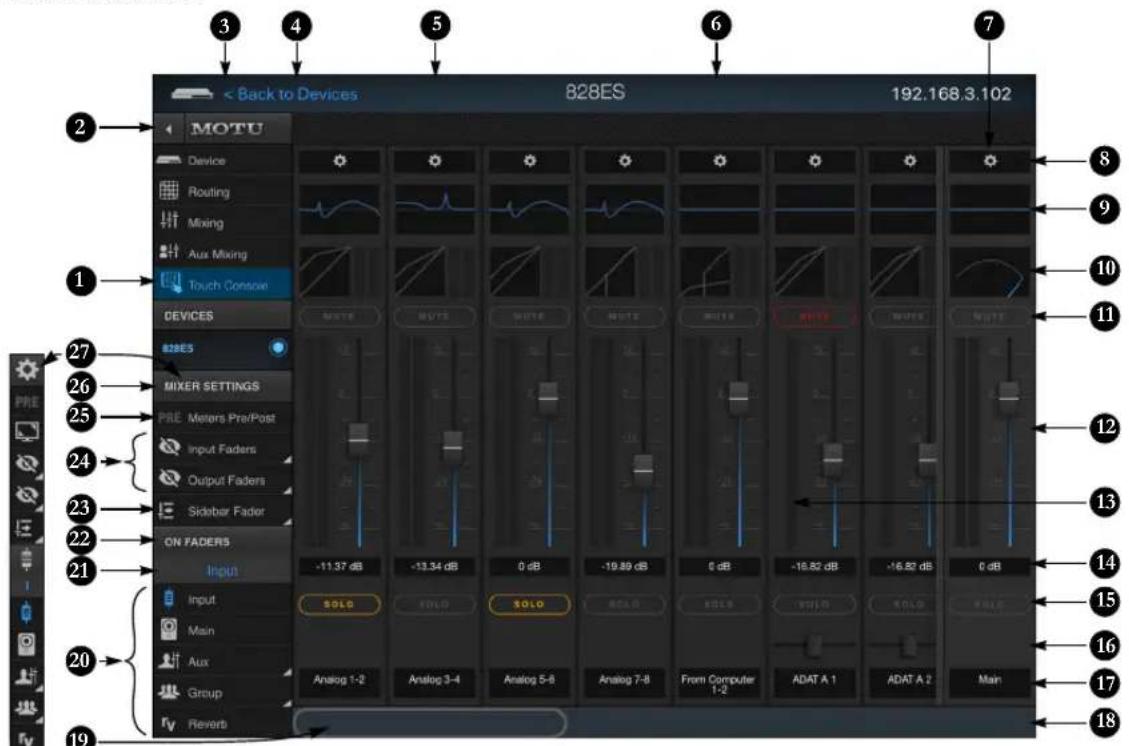Viewport: 1129px width, 746px height.
Task: Click the Aux icon in collapsed sidebar strip
Action: pos(27,676)
